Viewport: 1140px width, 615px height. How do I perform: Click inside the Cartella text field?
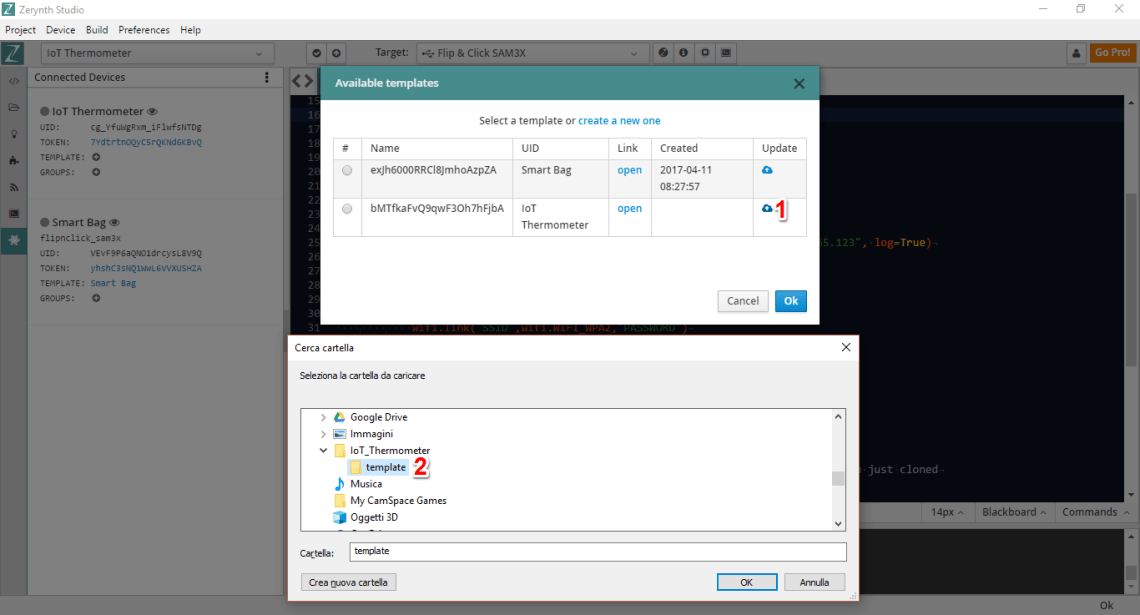597,551
